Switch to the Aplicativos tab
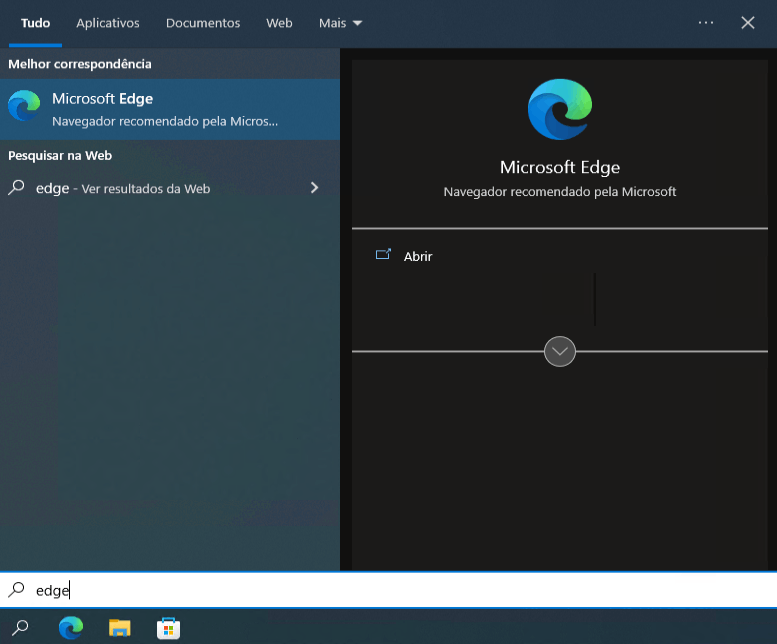Screen dimensions: 777x644 [x=108, y=23]
